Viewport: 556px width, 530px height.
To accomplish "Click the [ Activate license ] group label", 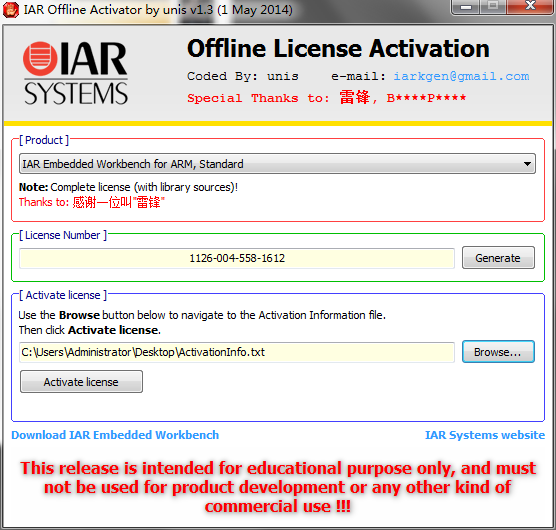I will (x=63, y=295).
